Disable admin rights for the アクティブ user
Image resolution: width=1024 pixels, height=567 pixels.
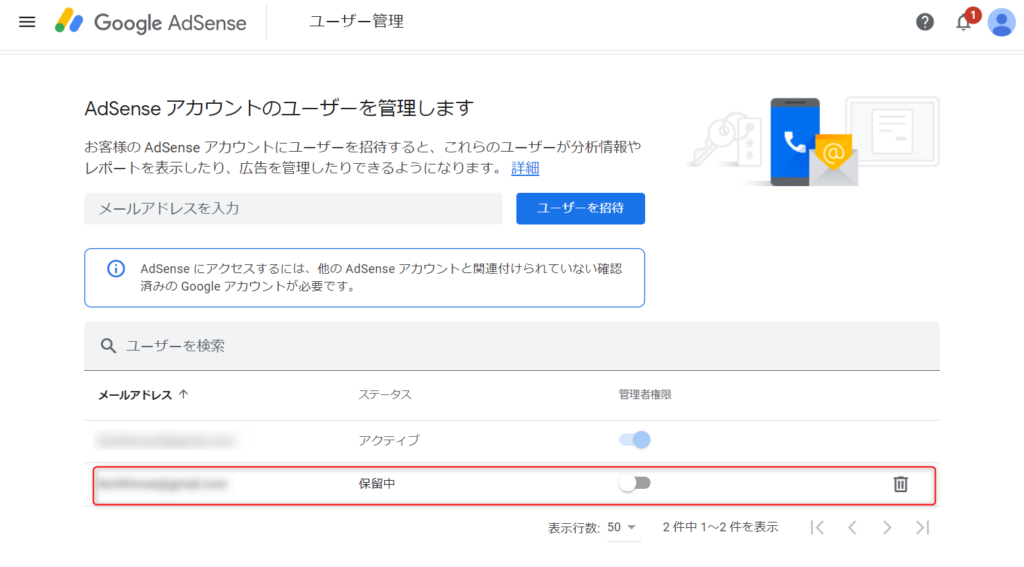(635, 440)
